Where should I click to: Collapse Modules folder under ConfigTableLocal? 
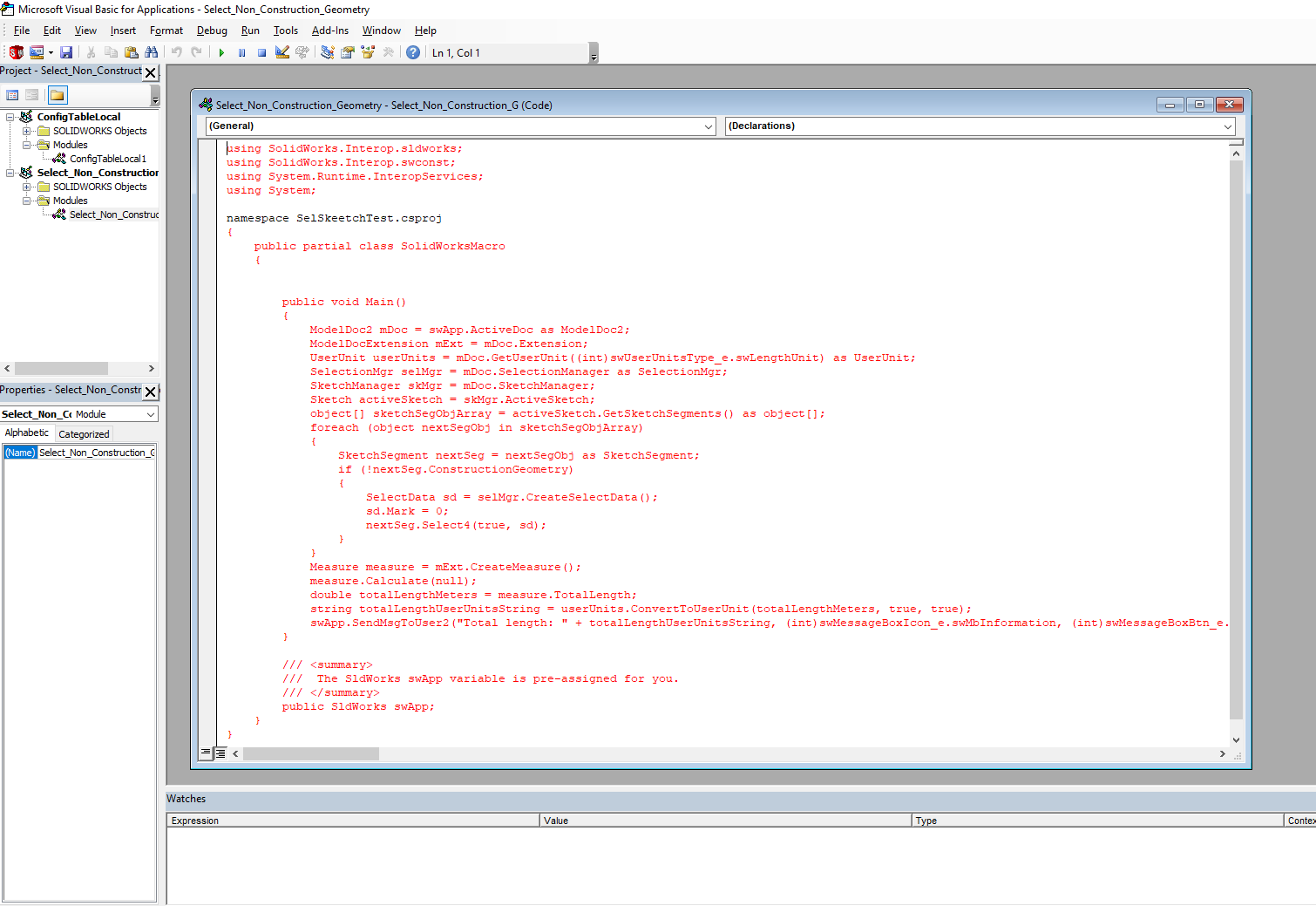[x=26, y=145]
